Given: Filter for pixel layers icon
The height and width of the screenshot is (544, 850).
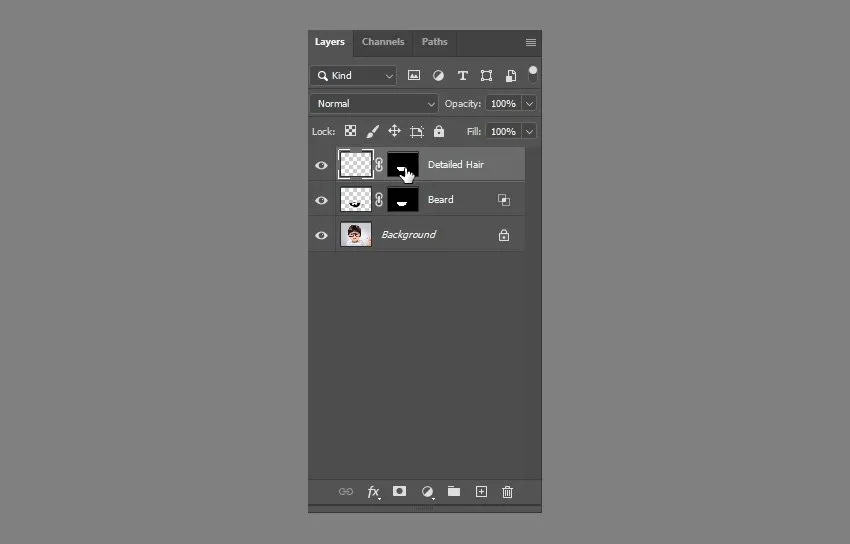Looking at the screenshot, I should click(x=414, y=75).
